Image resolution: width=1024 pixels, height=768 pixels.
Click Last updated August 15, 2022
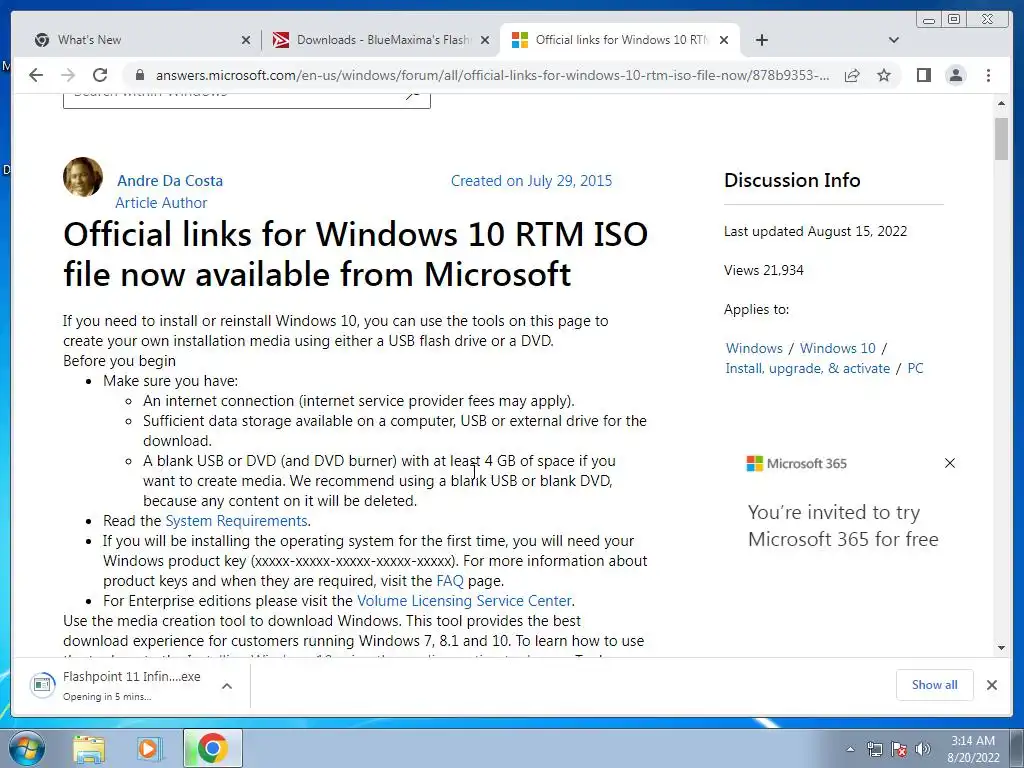pos(815,231)
